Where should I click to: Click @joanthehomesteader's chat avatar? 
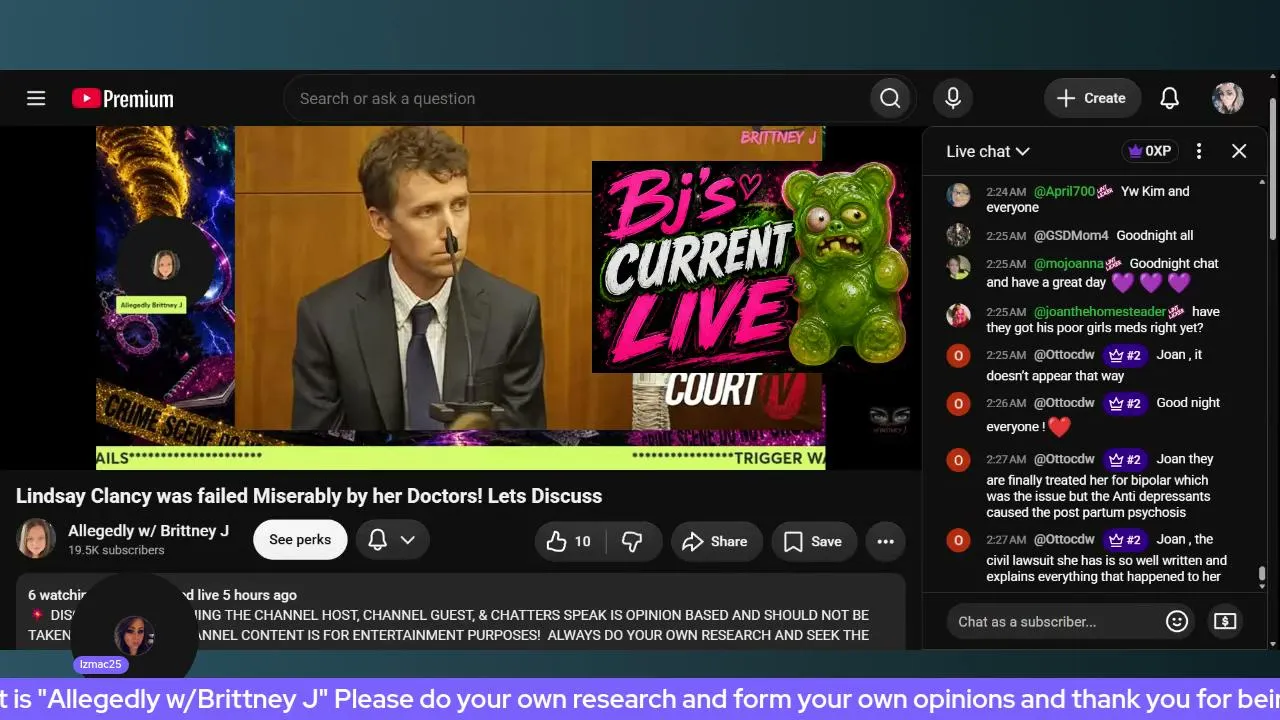pyautogui.click(x=958, y=315)
